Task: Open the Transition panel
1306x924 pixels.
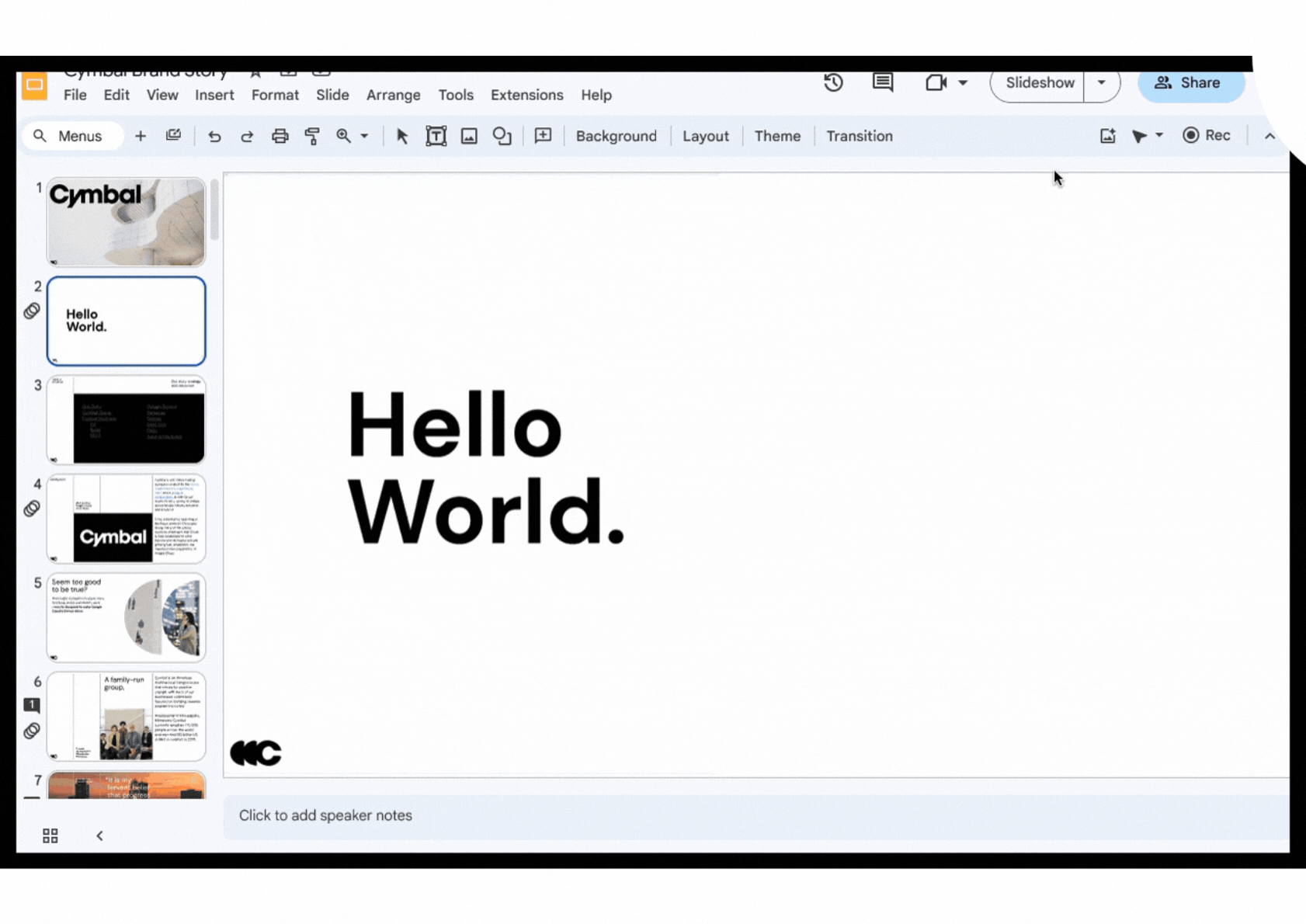Action: (860, 136)
